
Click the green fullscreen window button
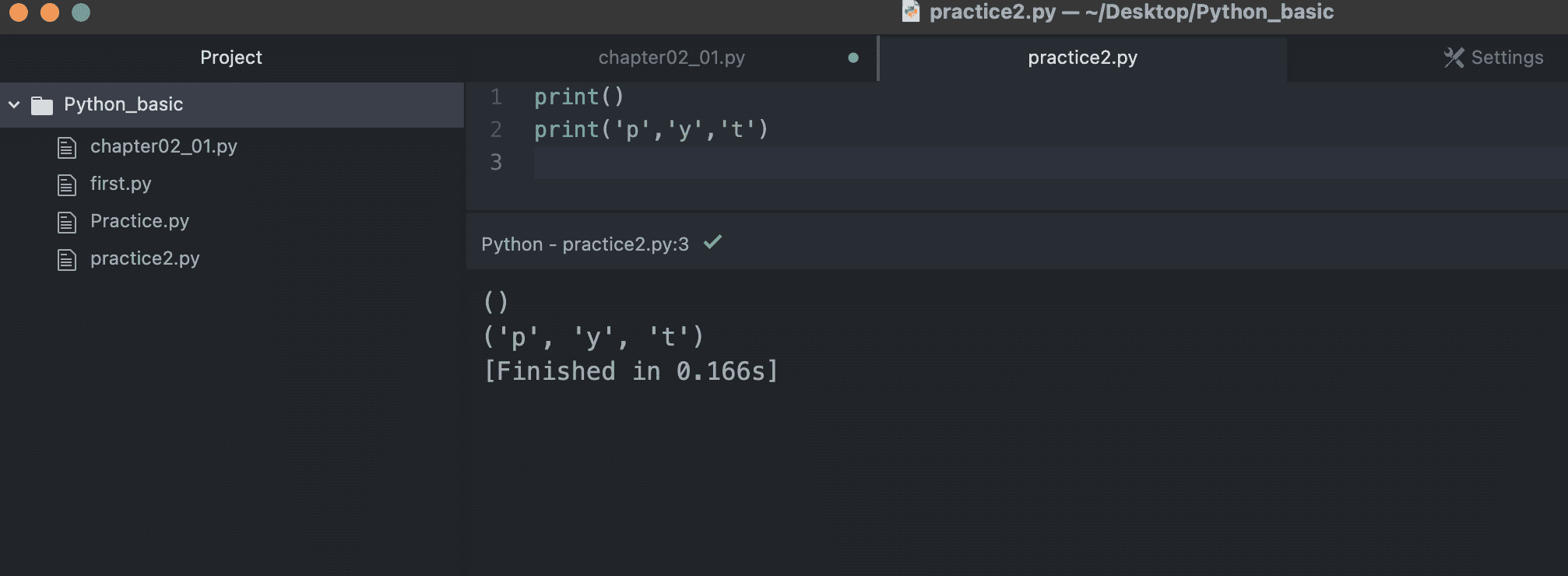pos(81,12)
